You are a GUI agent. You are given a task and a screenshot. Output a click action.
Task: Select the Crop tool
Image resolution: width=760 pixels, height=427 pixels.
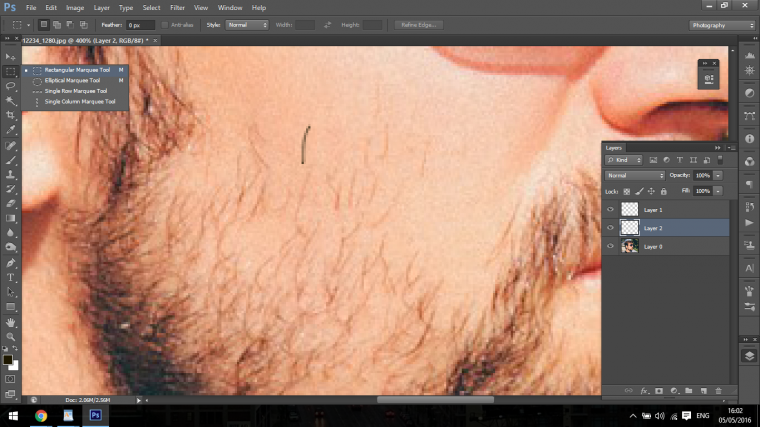coord(10,115)
